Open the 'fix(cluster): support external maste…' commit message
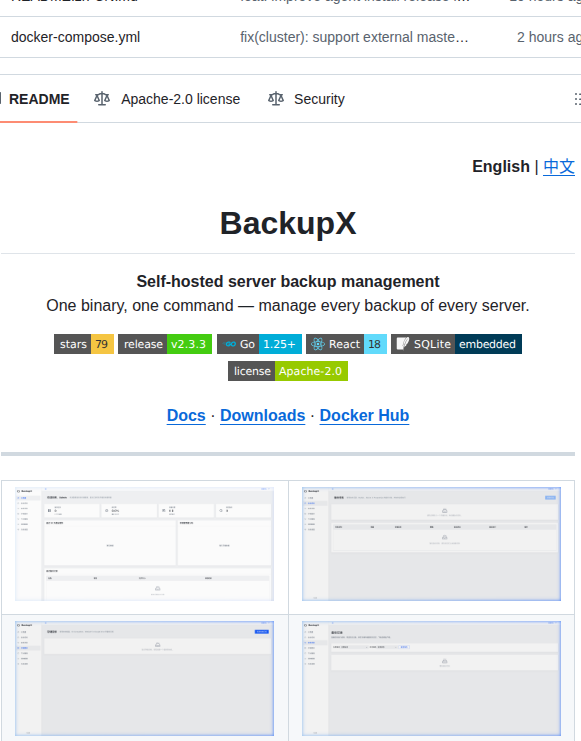The height and width of the screenshot is (741, 581). pyautogui.click(x=354, y=37)
